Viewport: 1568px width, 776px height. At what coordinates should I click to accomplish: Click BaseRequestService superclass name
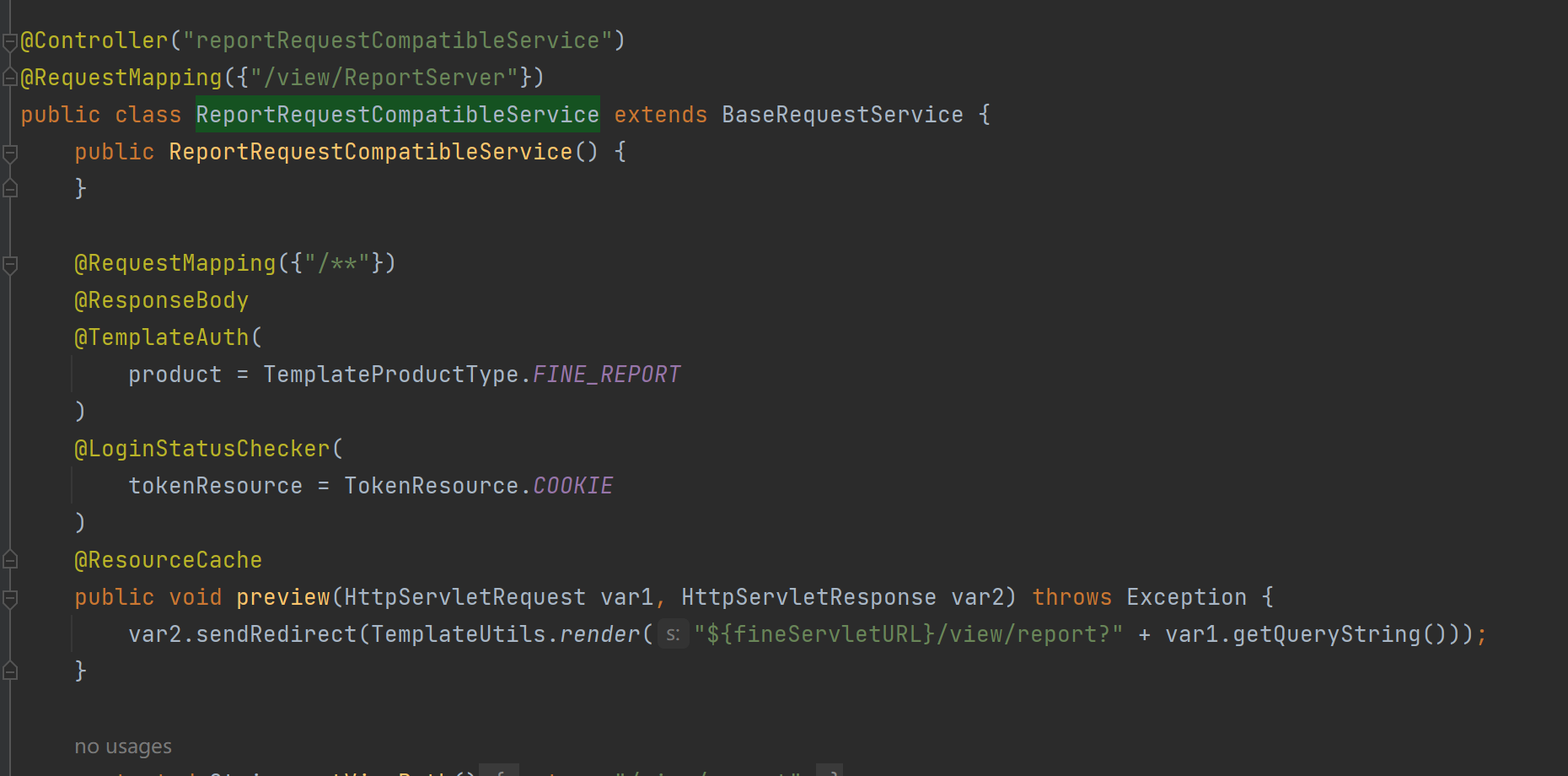[842, 115]
